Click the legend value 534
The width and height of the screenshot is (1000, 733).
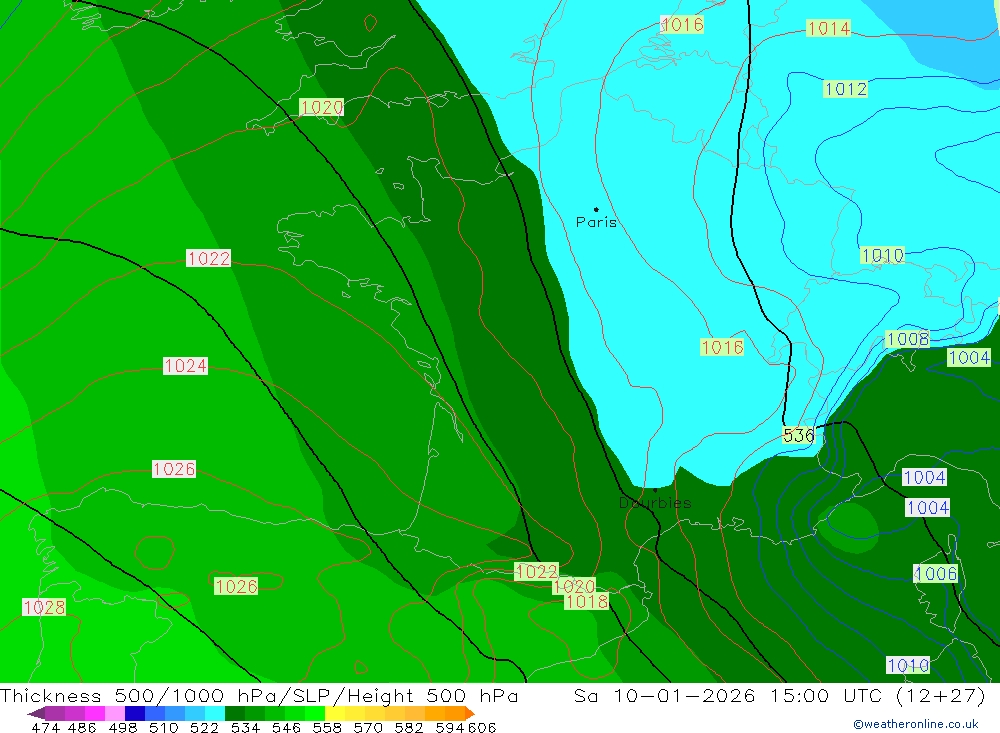coord(246,727)
